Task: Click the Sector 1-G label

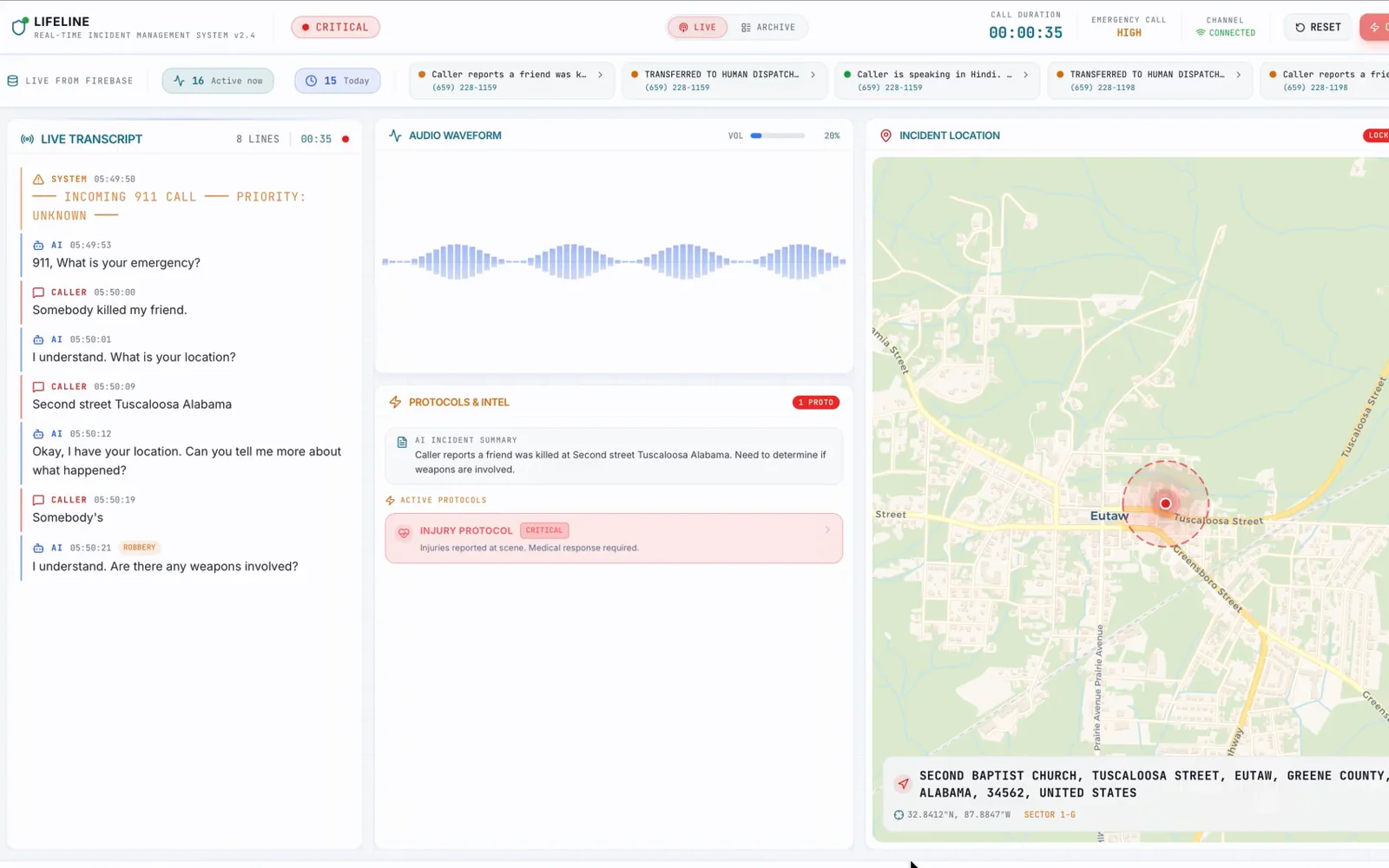Action: click(1050, 814)
